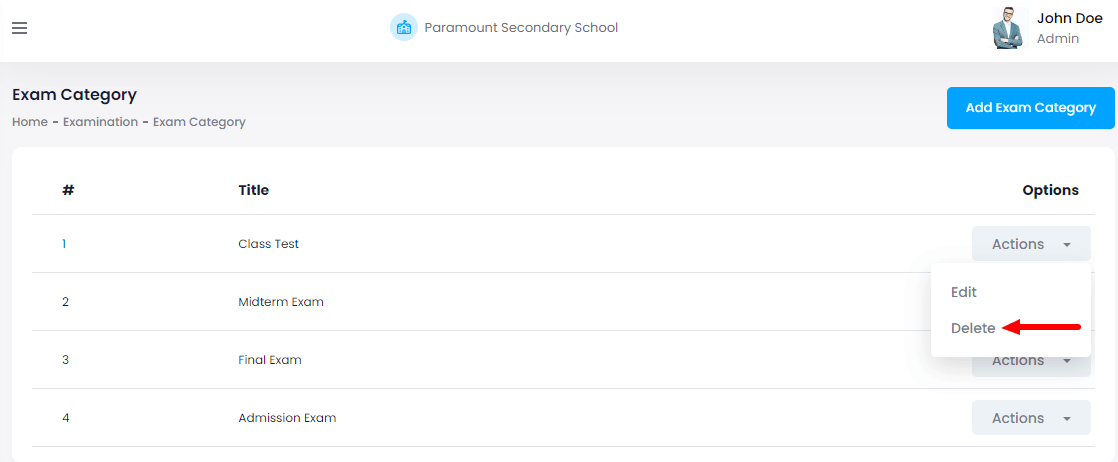Click the Examination breadcrumb link

(100, 122)
